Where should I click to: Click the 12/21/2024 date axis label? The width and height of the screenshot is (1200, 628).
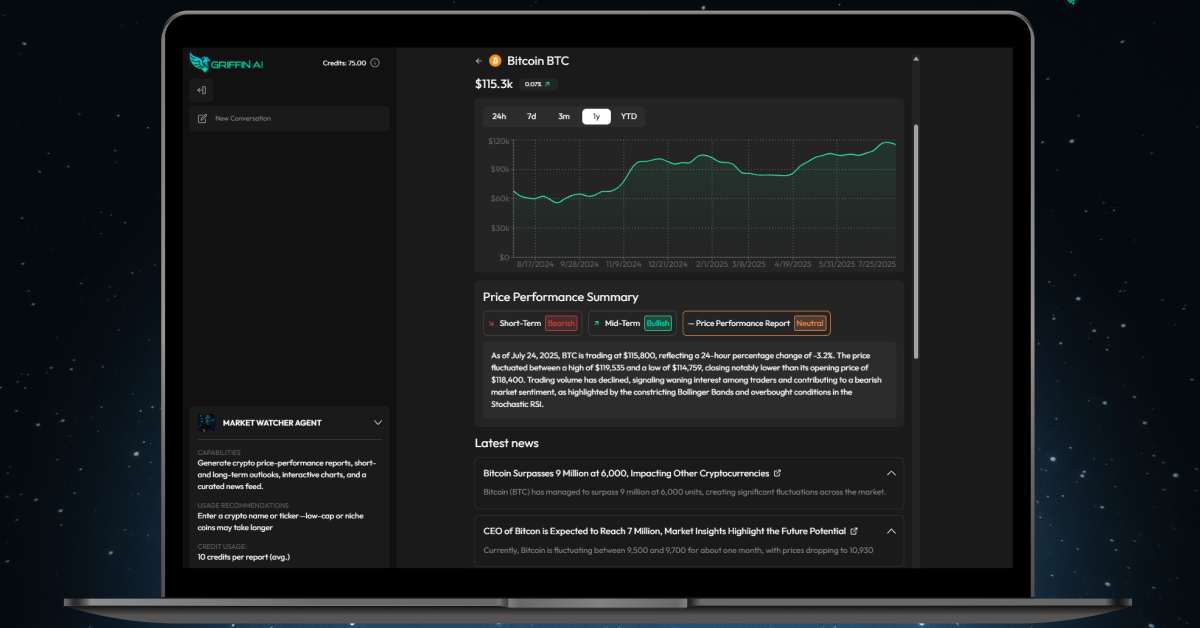(667, 264)
